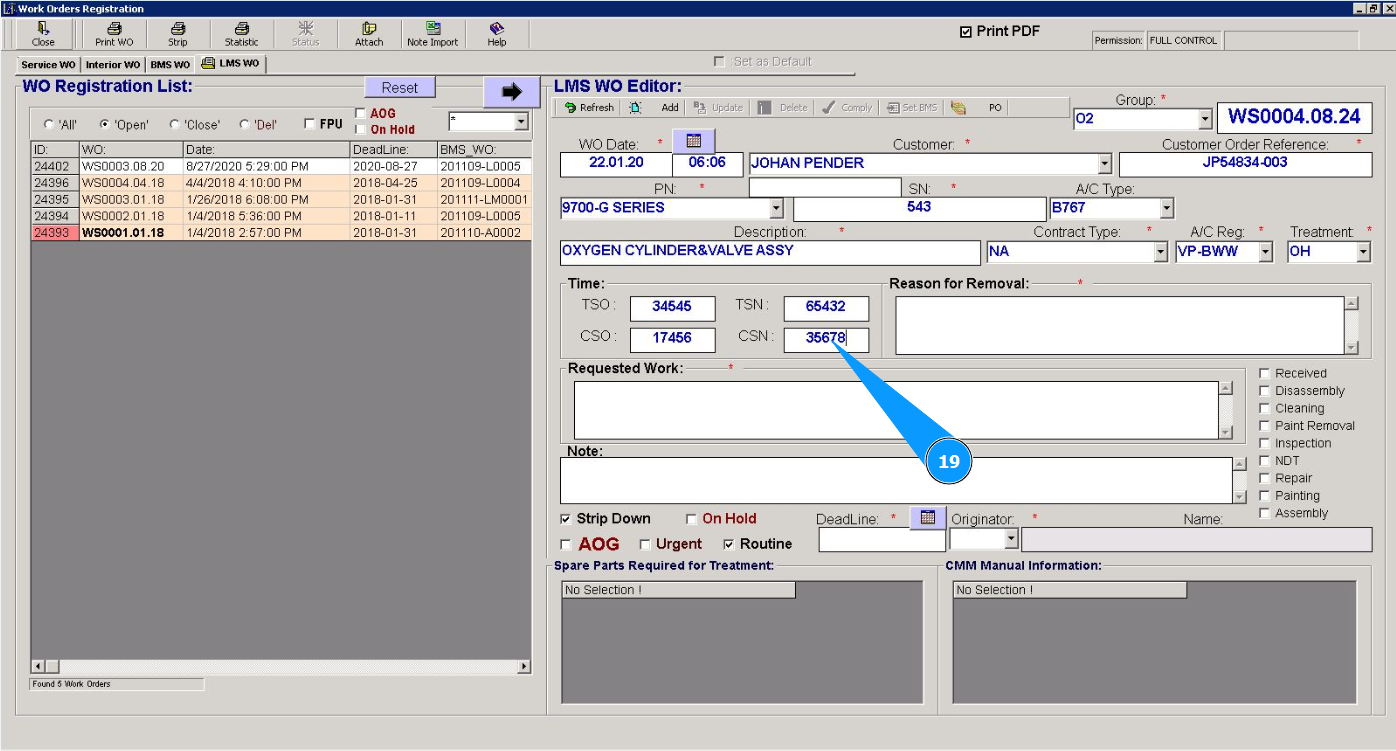Image resolution: width=1396 pixels, height=751 pixels.
Task: Enable the Print PDF checkbox
Action: tap(965, 32)
